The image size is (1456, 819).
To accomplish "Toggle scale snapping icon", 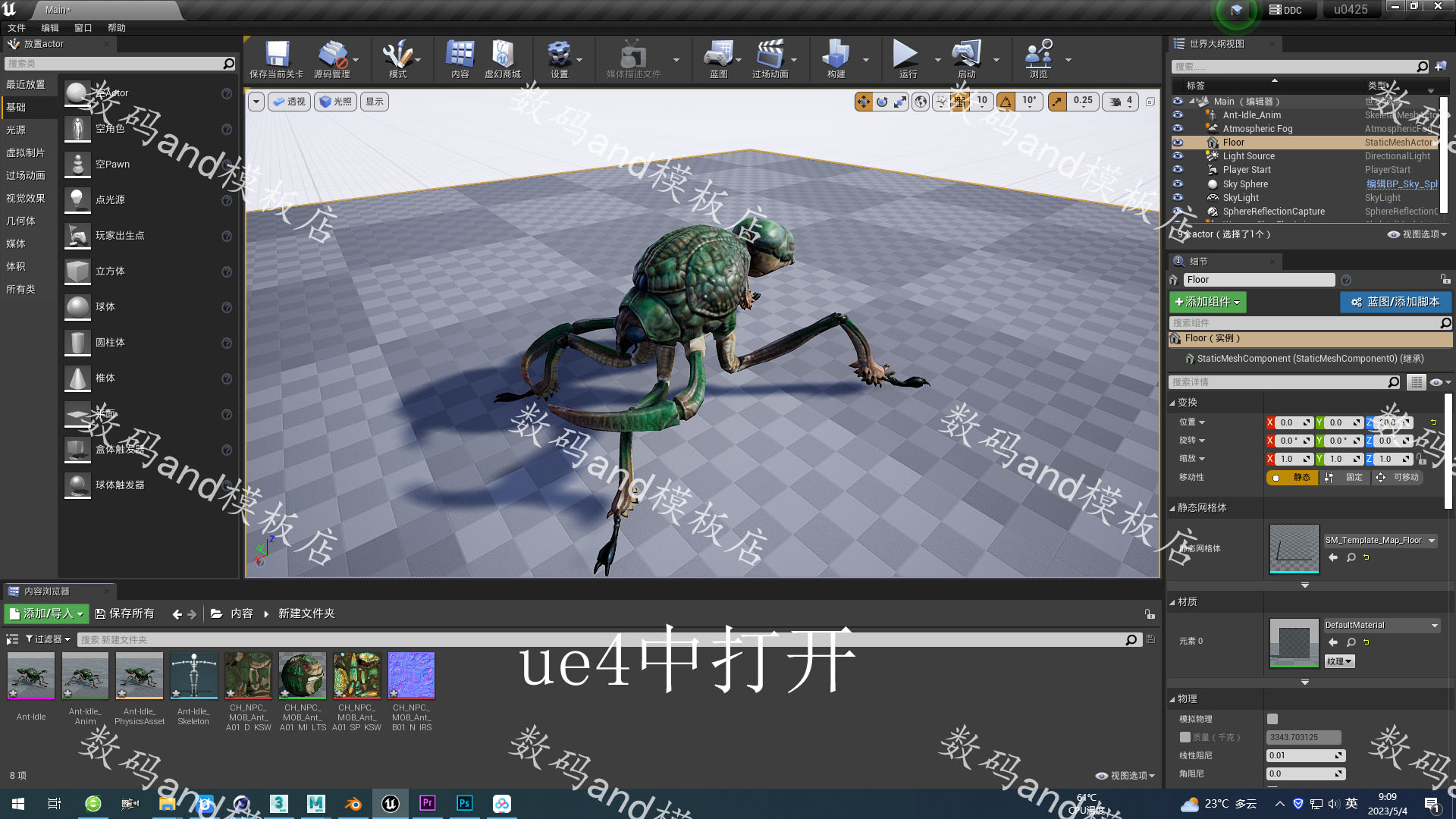I will coord(1057,102).
